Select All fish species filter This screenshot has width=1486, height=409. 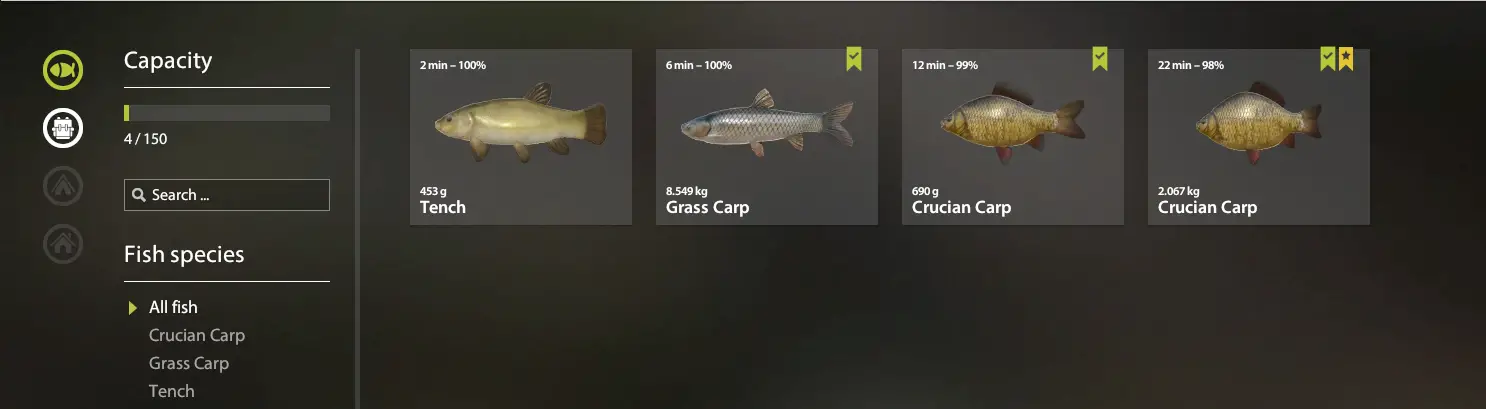click(173, 307)
